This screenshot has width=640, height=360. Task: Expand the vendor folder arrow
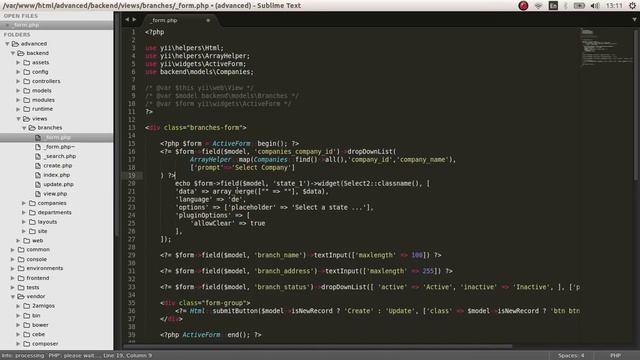point(13,296)
